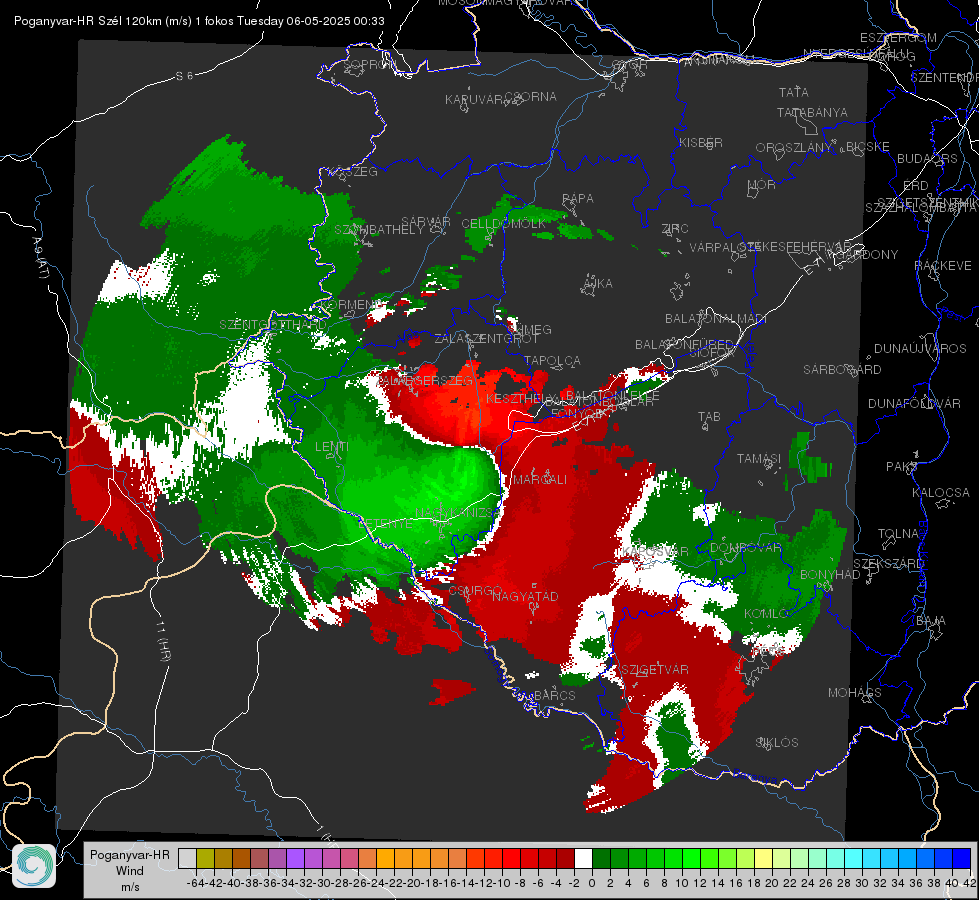Select the bright yellow swatch above 18
The width and height of the screenshot is (979, 900).
coord(764,858)
